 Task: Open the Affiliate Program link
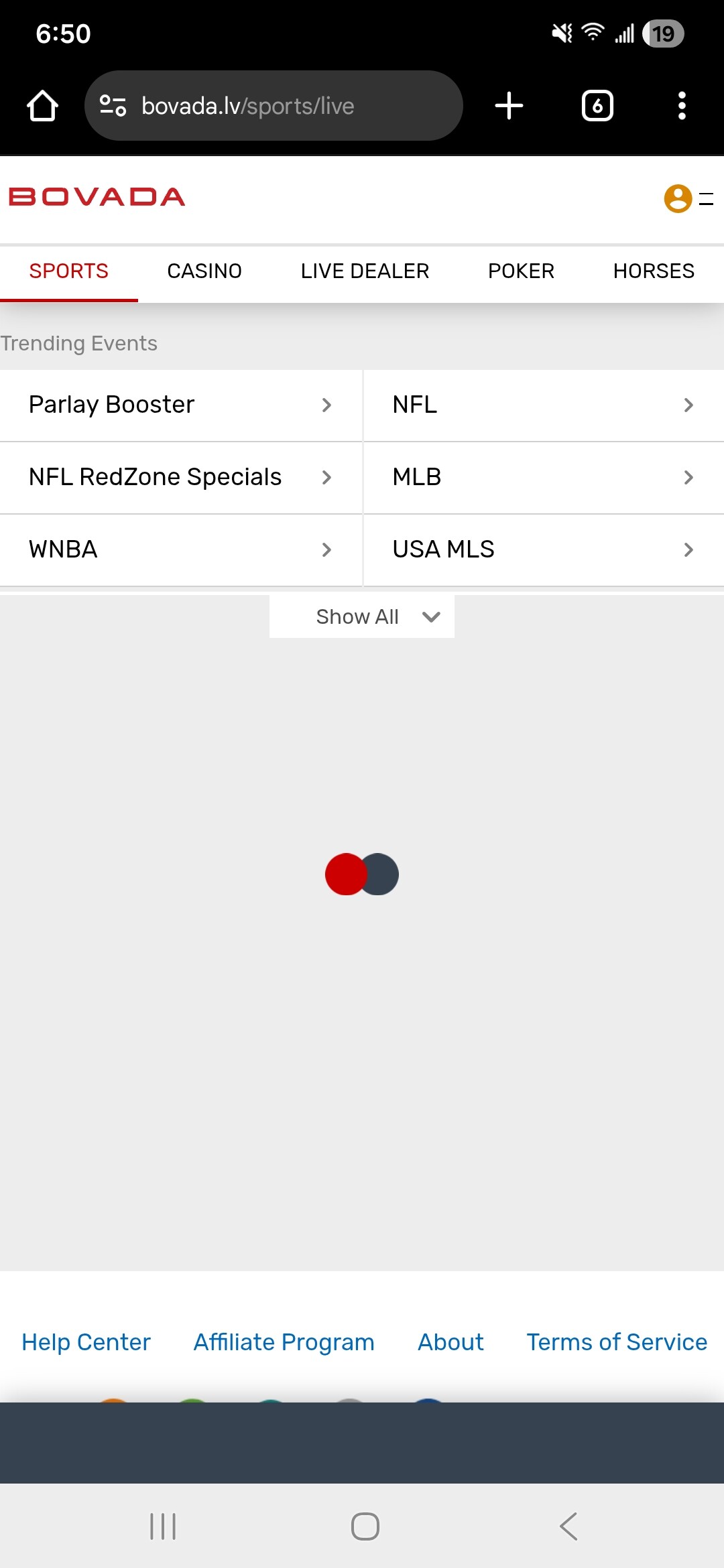click(284, 1342)
